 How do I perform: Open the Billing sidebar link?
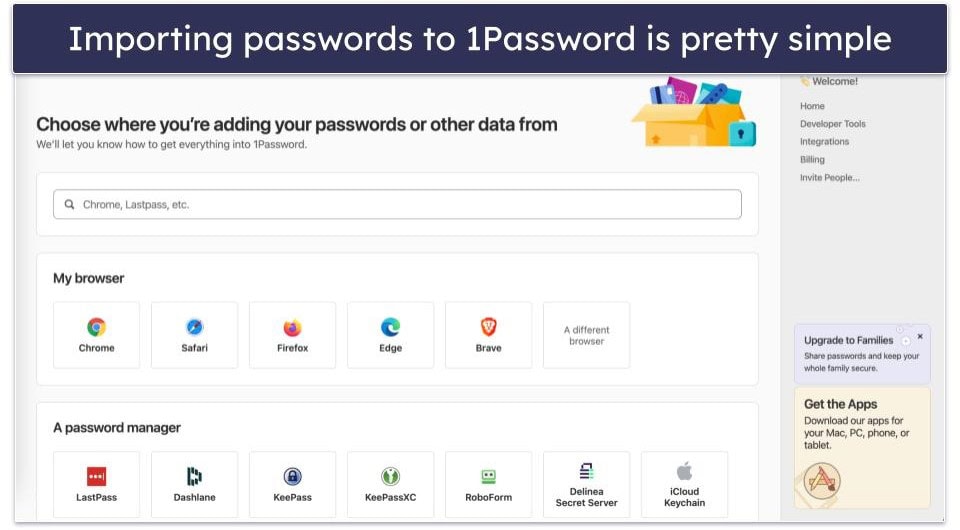[x=812, y=160]
